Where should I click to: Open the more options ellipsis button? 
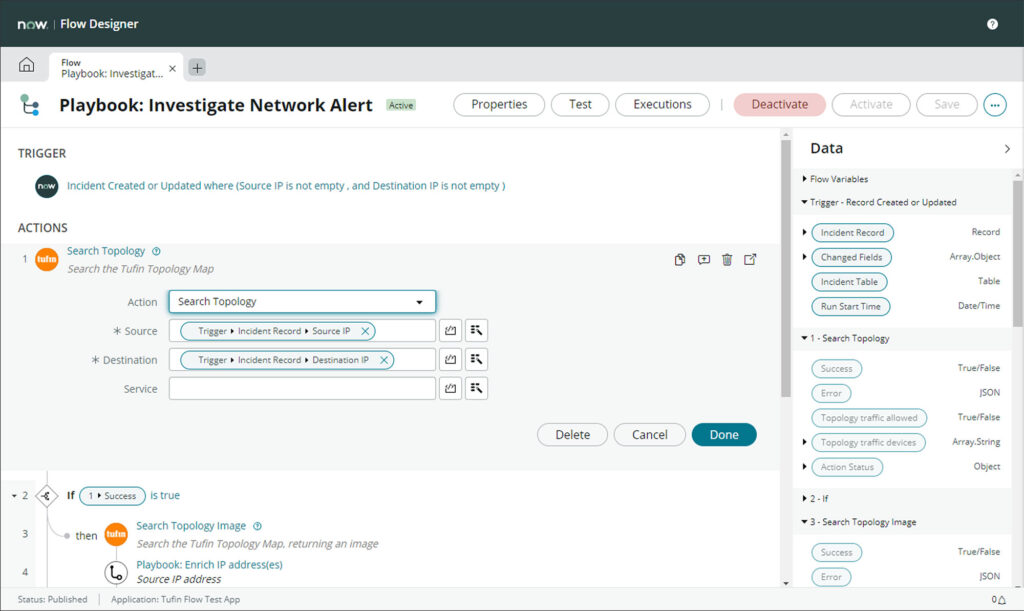pyautogui.click(x=994, y=105)
